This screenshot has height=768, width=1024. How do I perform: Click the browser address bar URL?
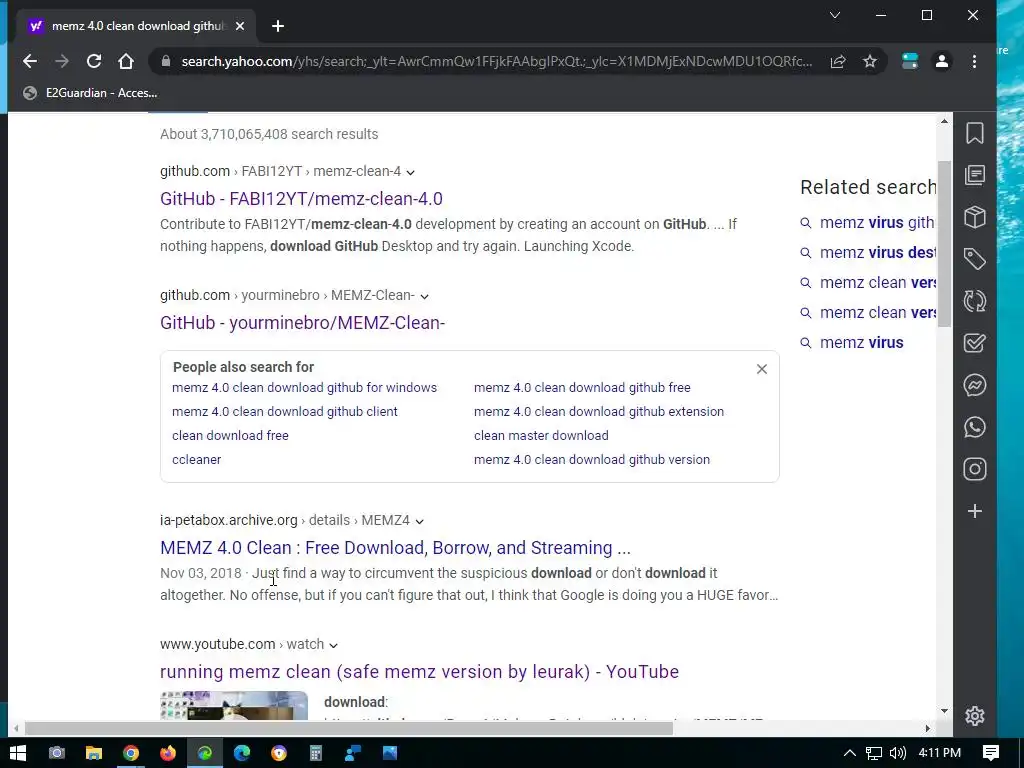[x=496, y=61]
